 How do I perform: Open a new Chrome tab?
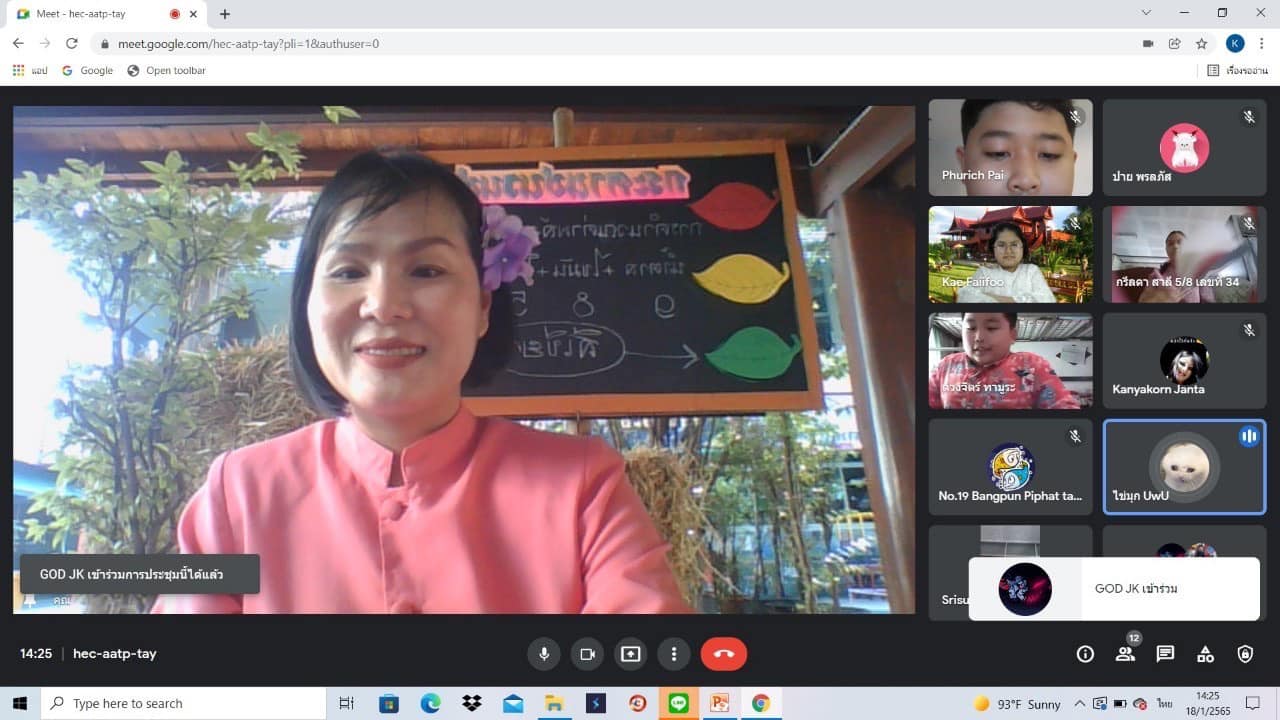[225, 14]
